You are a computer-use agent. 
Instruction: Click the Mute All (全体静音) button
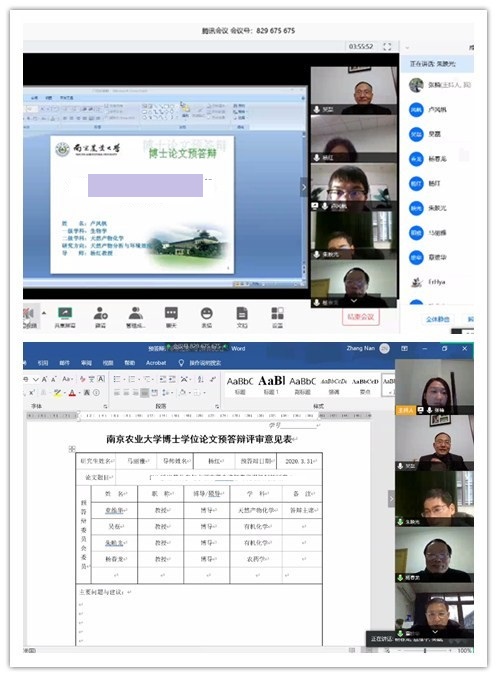pos(437,319)
